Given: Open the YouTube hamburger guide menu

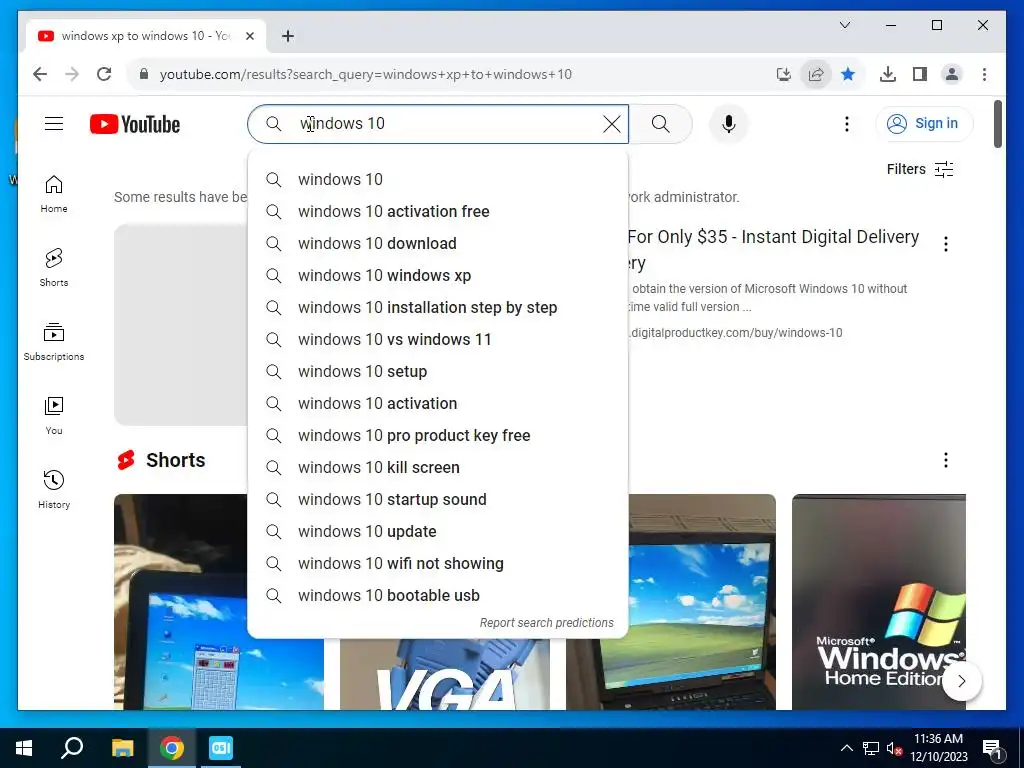Looking at the screenshot, I should [54, 123].
